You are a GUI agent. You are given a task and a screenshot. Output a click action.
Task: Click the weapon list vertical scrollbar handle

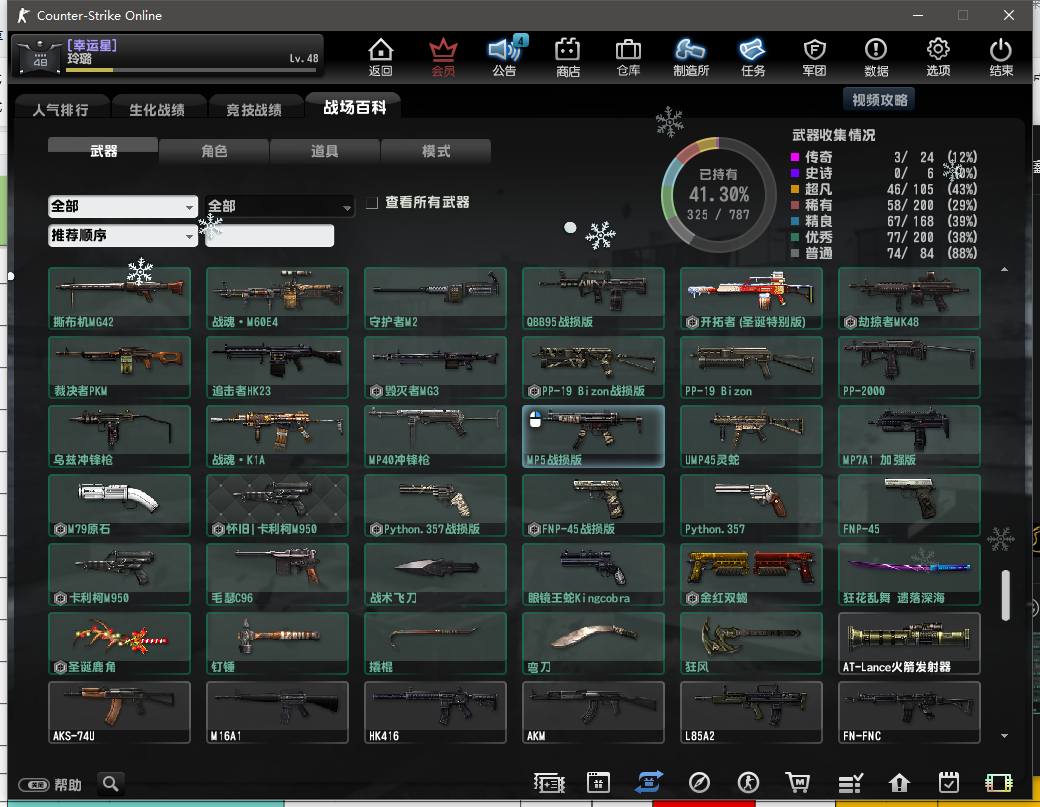(1005, 594)
